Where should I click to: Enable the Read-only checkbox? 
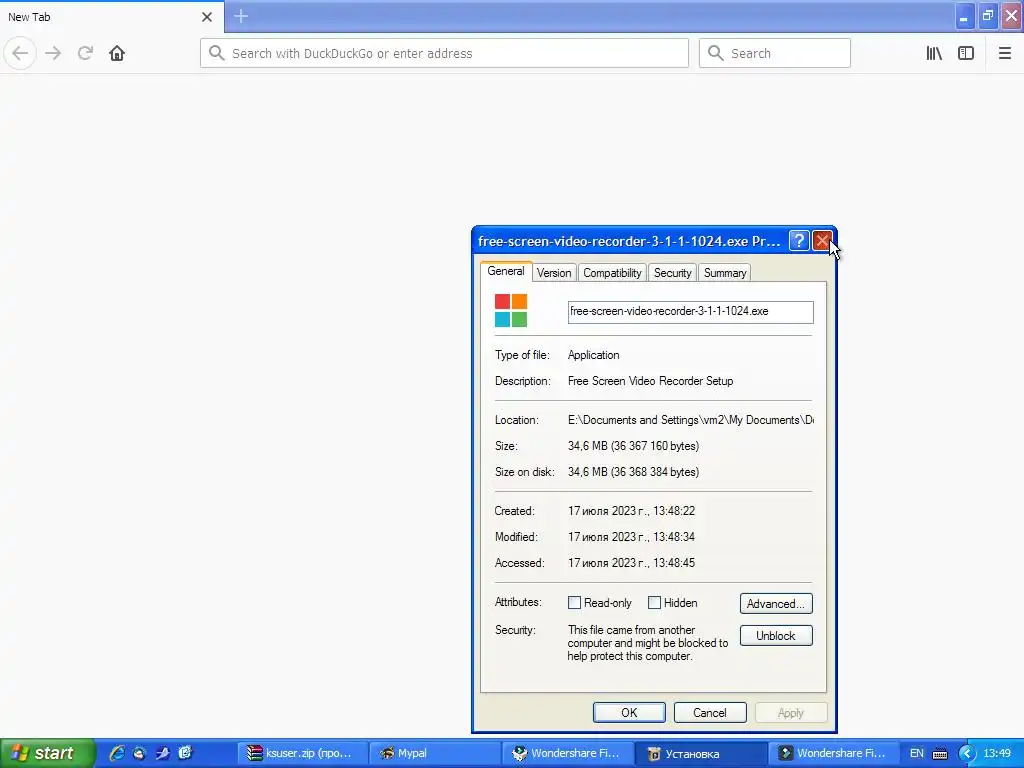pos(574,603)
